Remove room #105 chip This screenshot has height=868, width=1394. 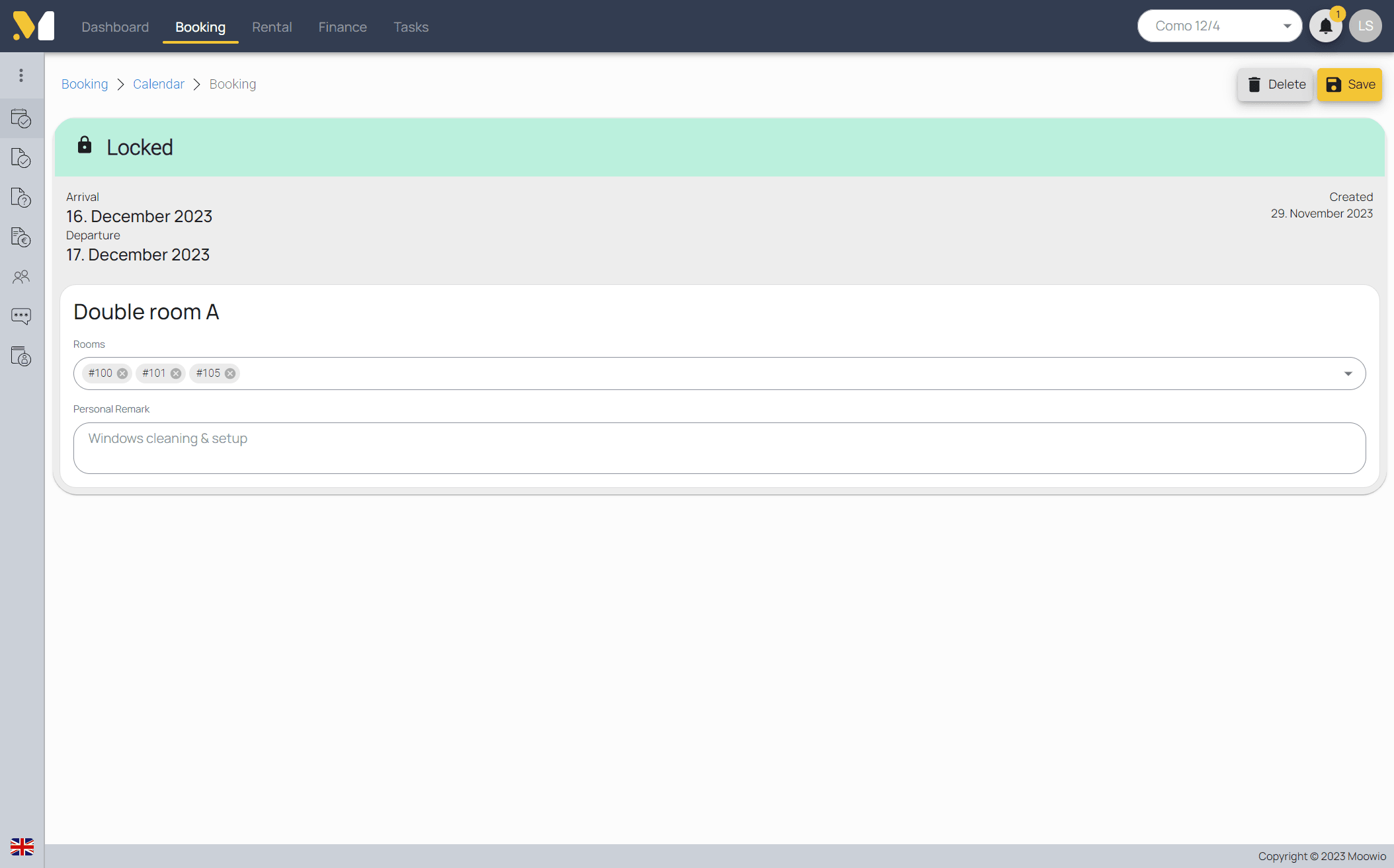coord(230,374)
